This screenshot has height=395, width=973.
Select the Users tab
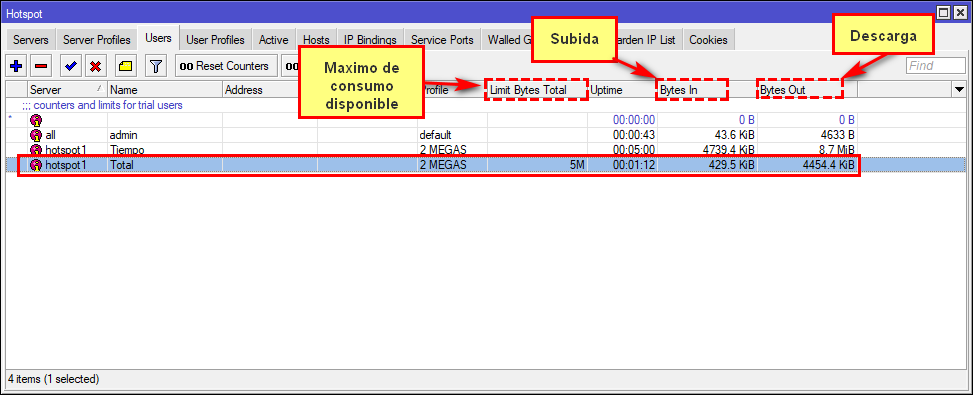point(158,38)
